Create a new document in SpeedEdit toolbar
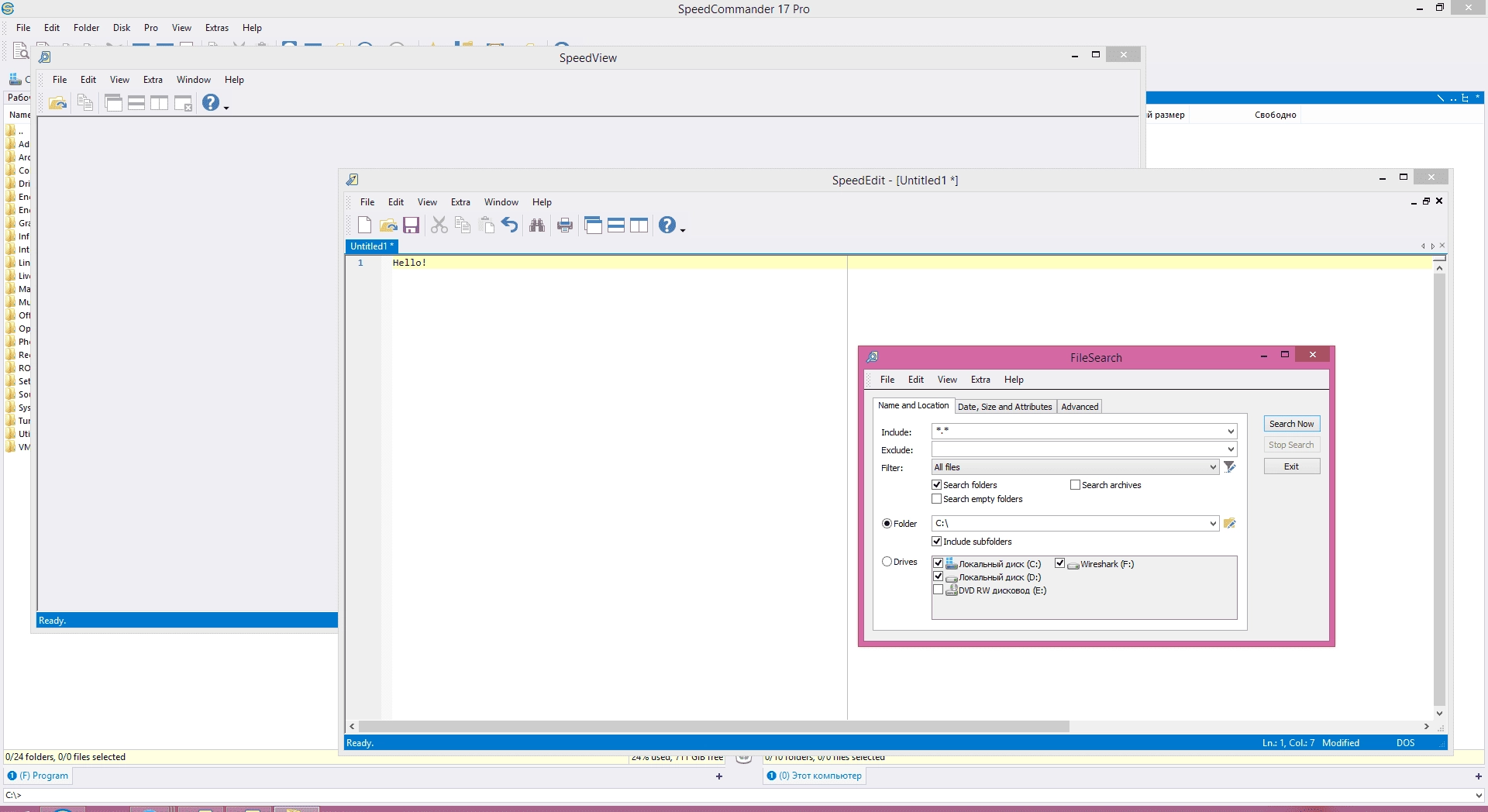Viewport: 1488px width, 812px height. pyautogui.click(x=364, y=225)
